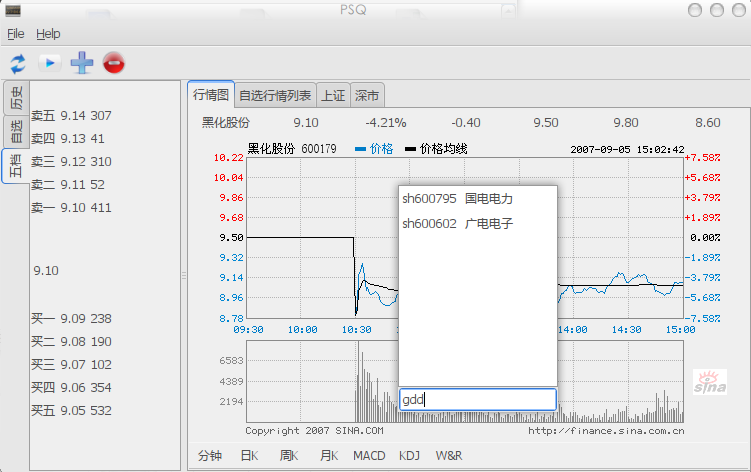Screen dimensions: 751x472
Task: Select the 历史 vertical side tab
Action: click(17, 98)
